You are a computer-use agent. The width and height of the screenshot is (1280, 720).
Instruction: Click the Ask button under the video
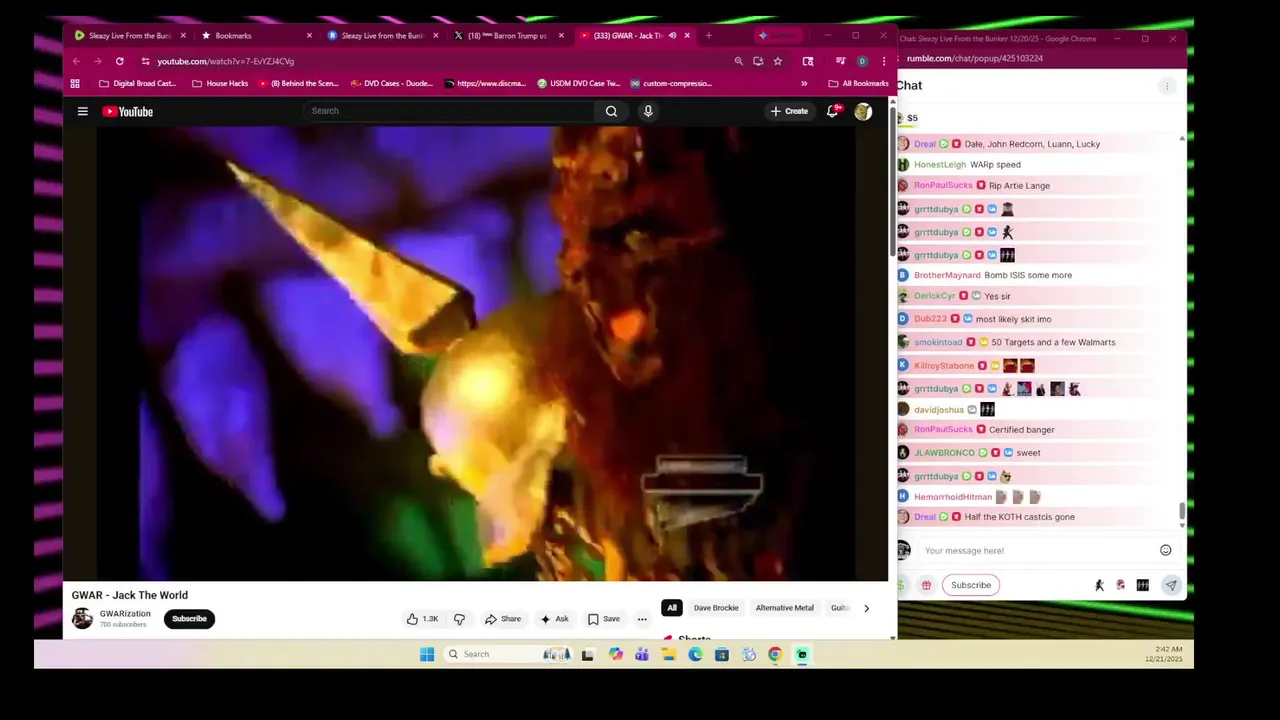tap(554, 619)
